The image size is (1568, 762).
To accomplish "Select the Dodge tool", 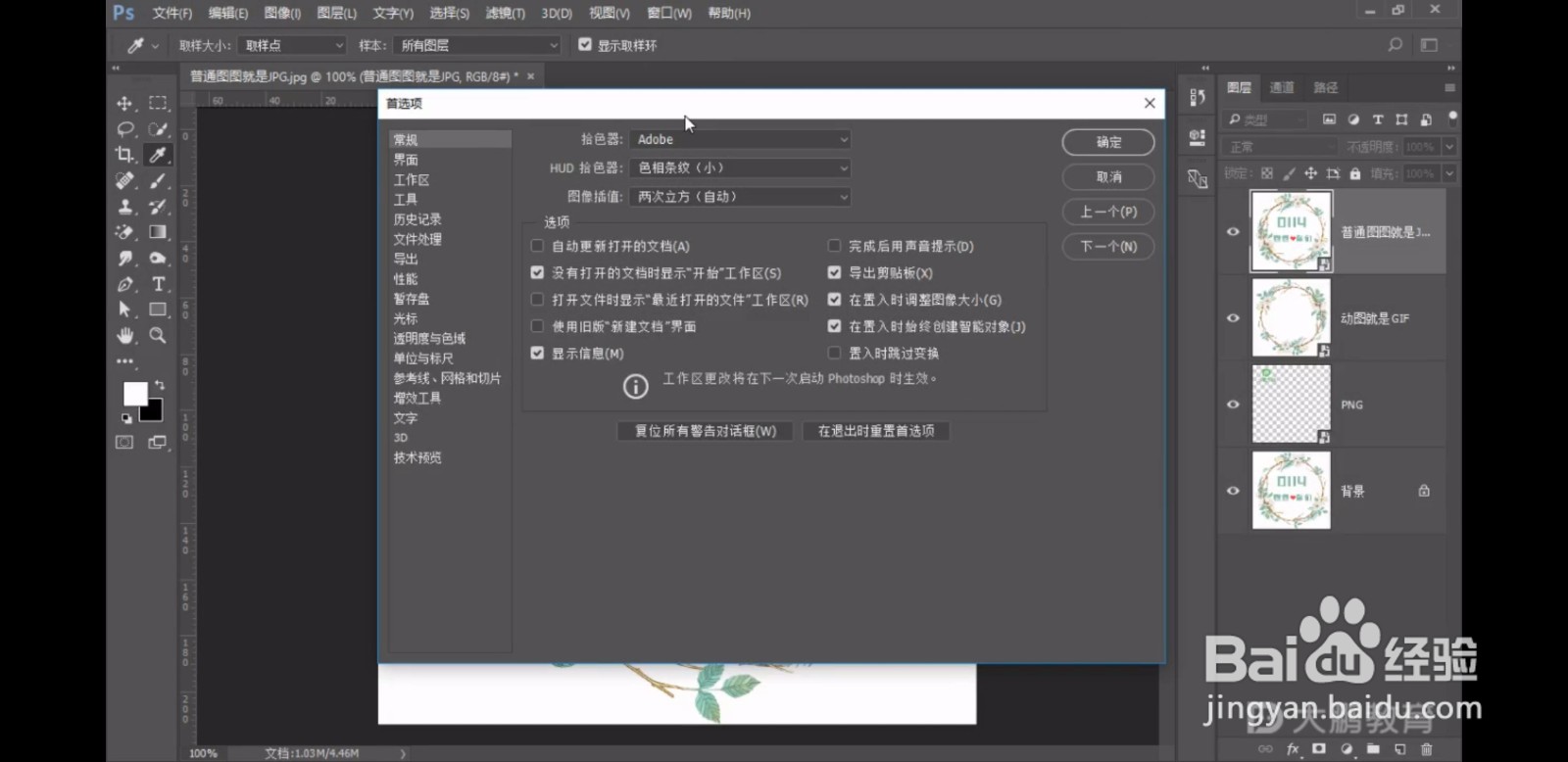I will pyautogui.click(x=158, y=258).
